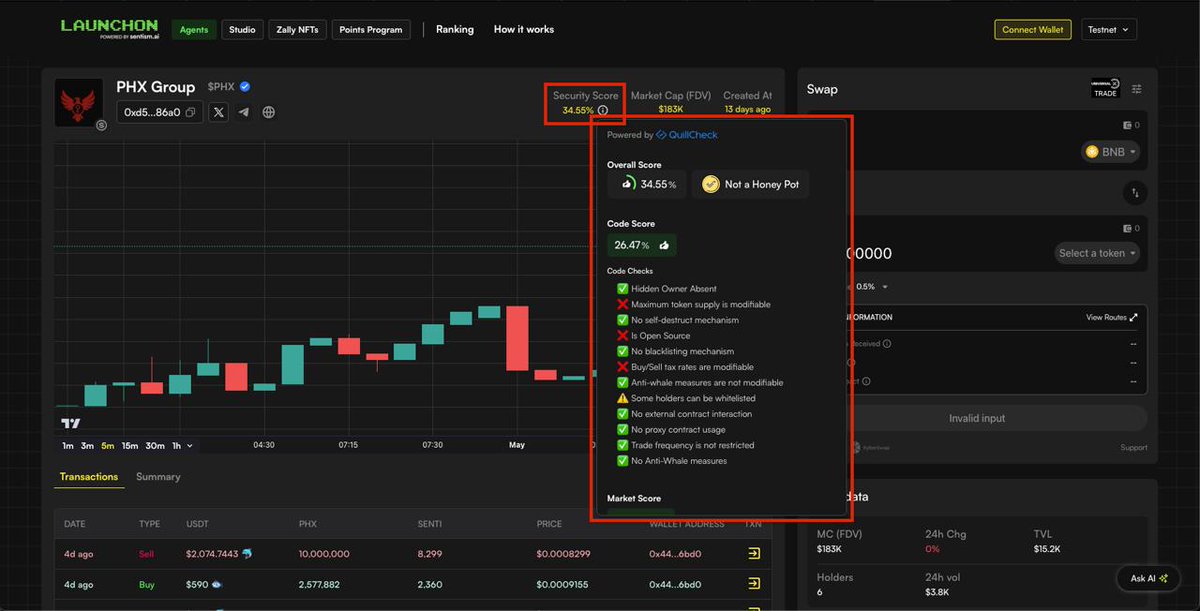Screen dimensions: 1200x611
Task: Click the Universal Trade logo
Action: pyautogui.click(x=1105, y=89)
